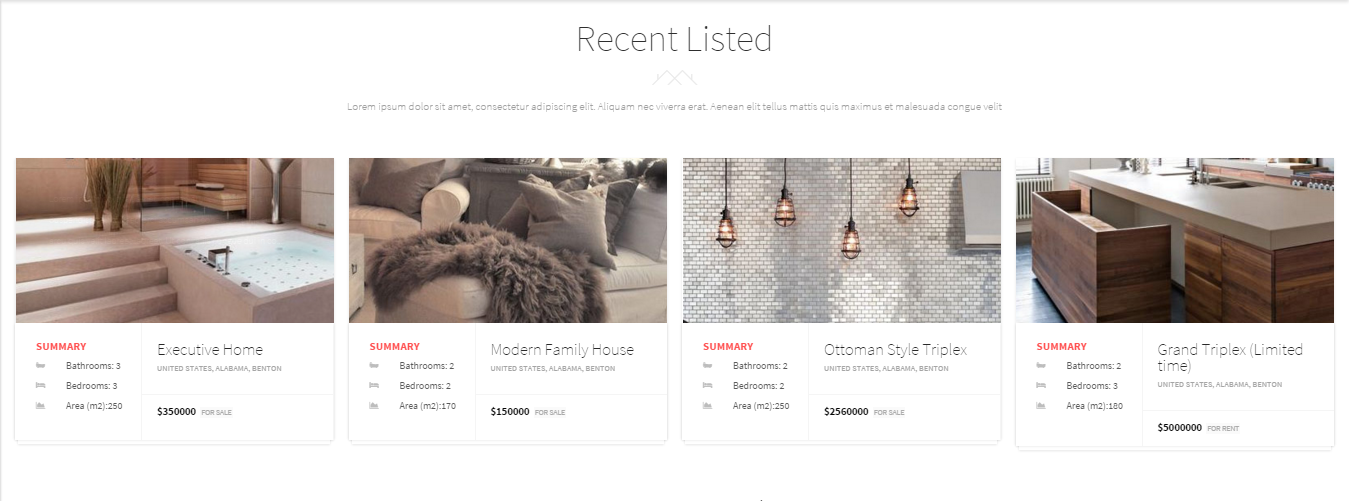Viewport: 1349px width, 501px height.
Task: Open the Executive Home listing title
Action: pos(210,350)
